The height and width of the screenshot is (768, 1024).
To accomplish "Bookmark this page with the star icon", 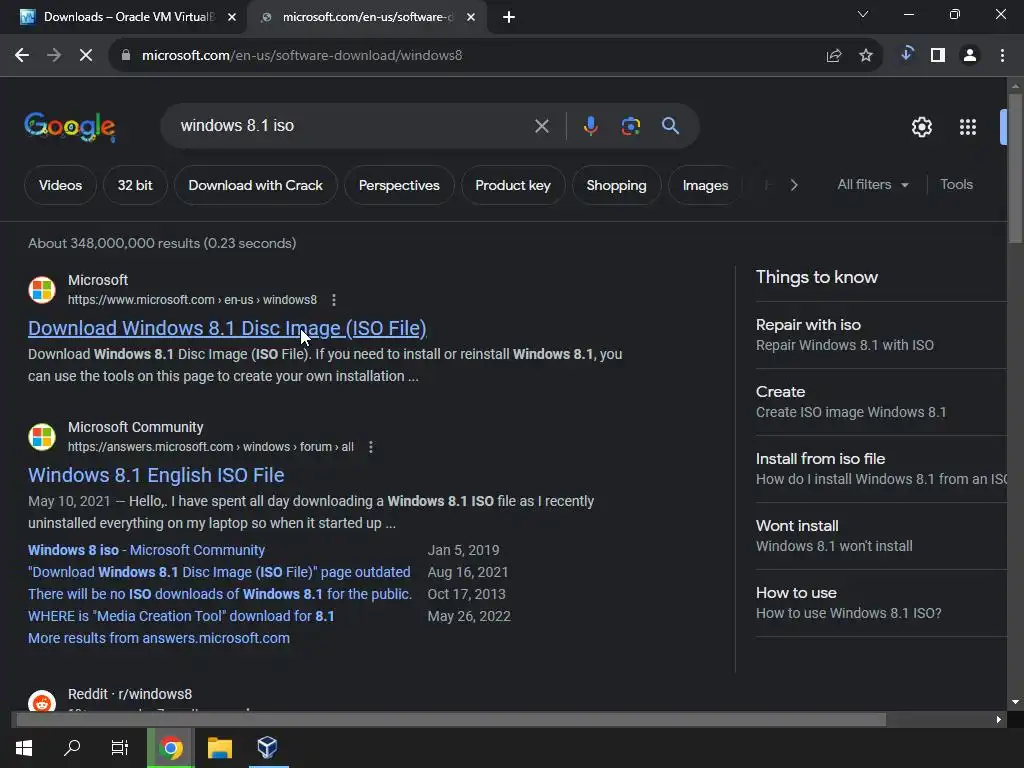I will pyautogui.click(x=866, y=56).
